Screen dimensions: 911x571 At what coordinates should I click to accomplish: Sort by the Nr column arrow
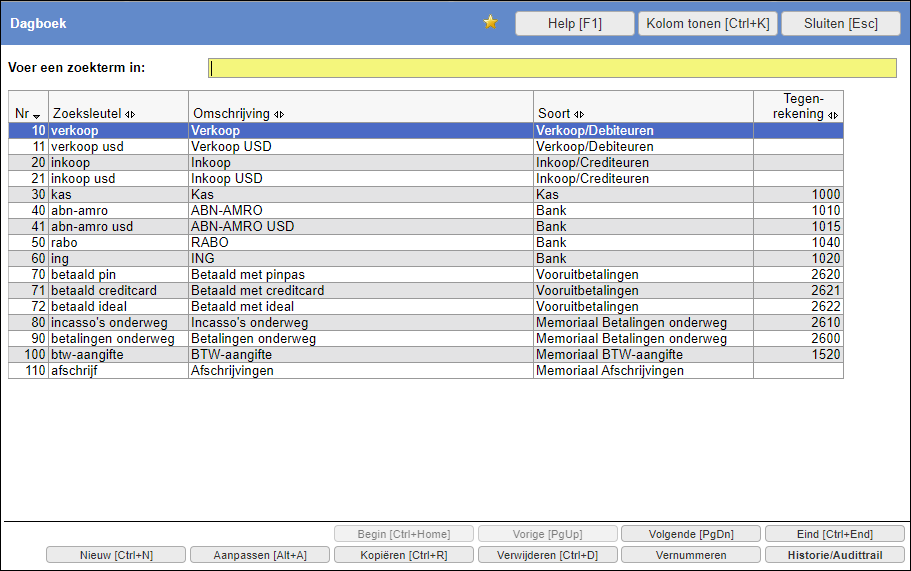37,115
